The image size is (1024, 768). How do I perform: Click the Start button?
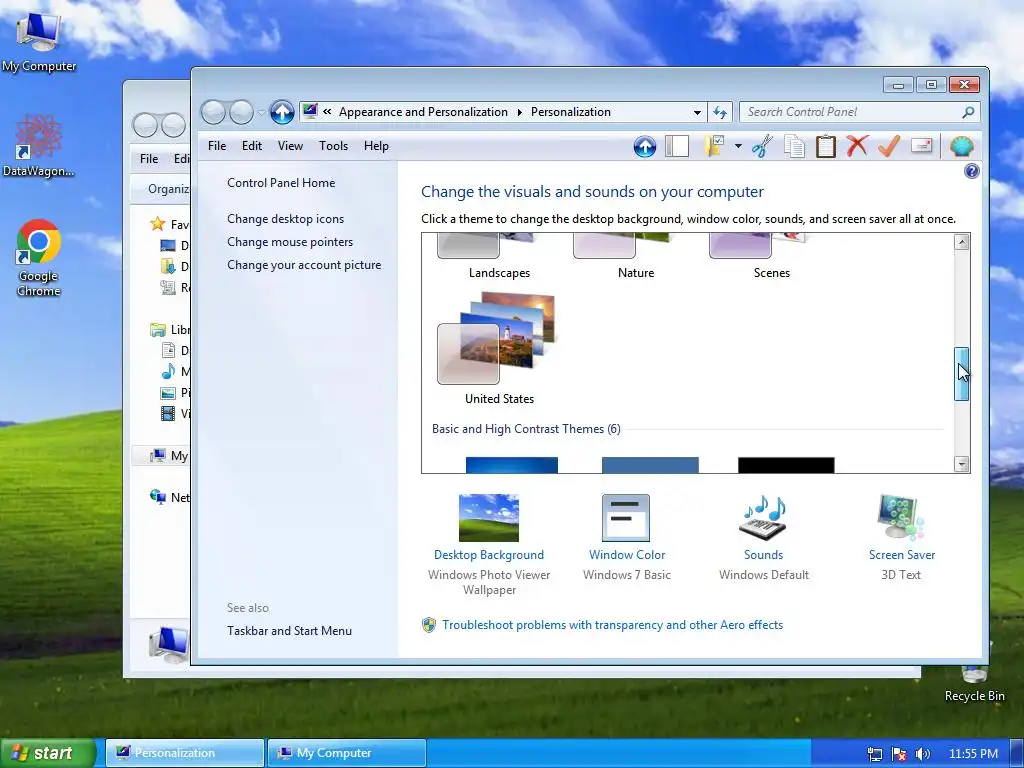point(48,753)
